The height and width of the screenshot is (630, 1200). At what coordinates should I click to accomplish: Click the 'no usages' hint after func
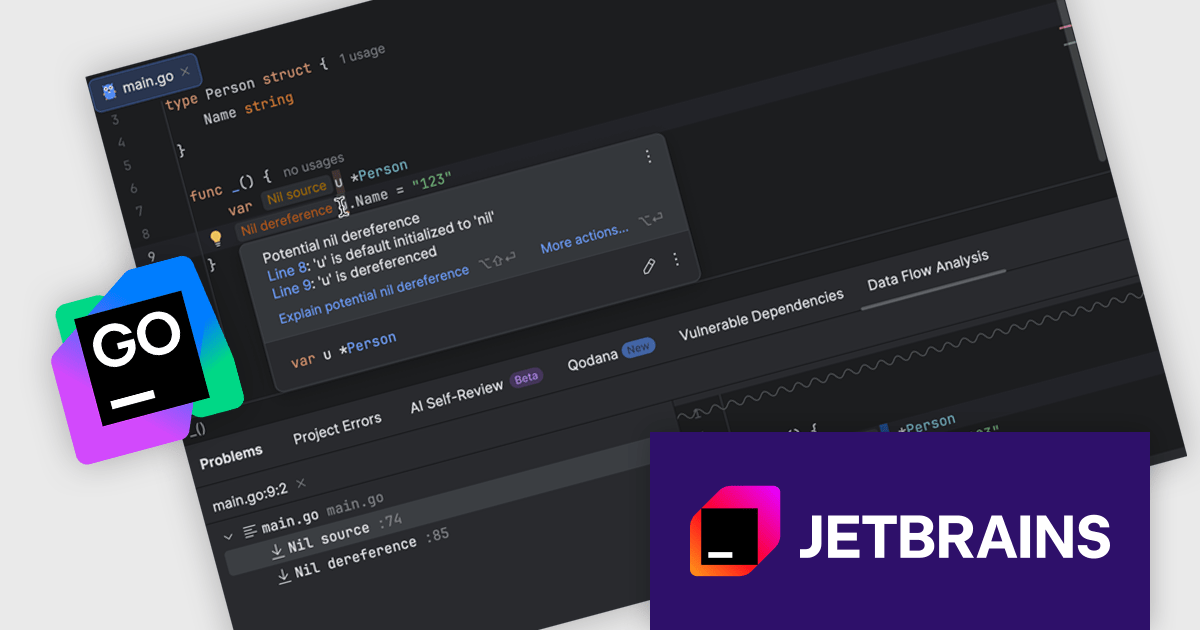313,164
